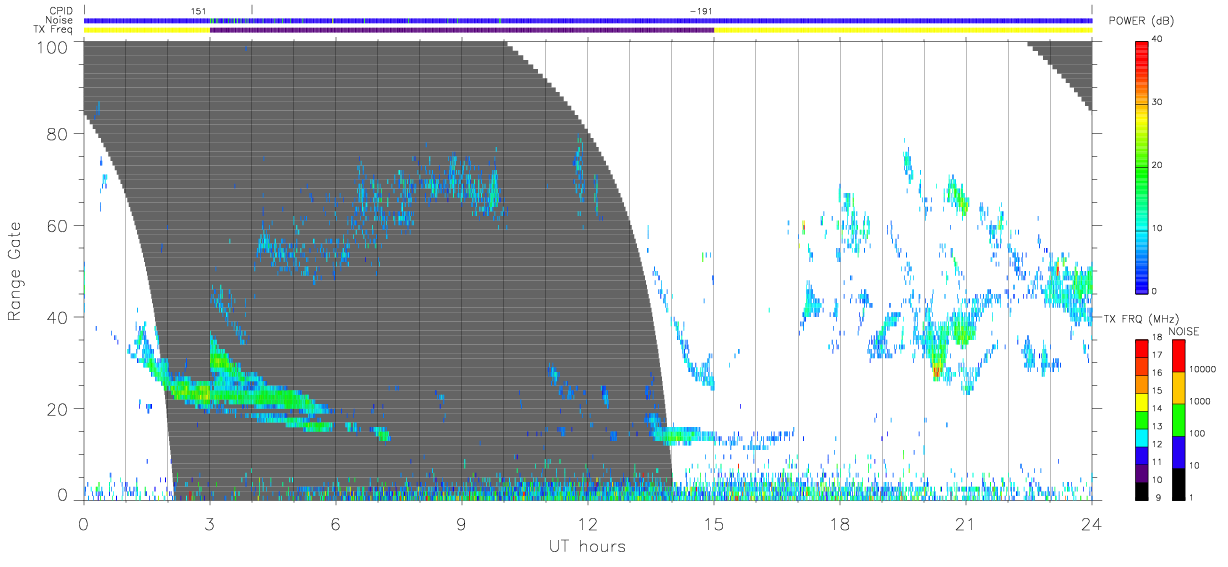
Task: Click the 18 label on TX FRQ legend
Action: click(x=1156, y=339)
